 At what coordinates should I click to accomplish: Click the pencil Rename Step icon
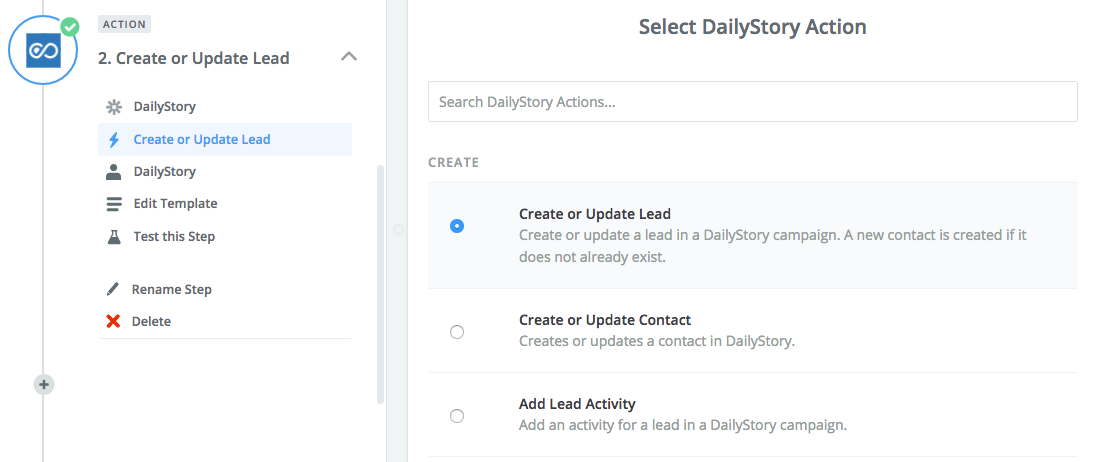pos(113,289)
